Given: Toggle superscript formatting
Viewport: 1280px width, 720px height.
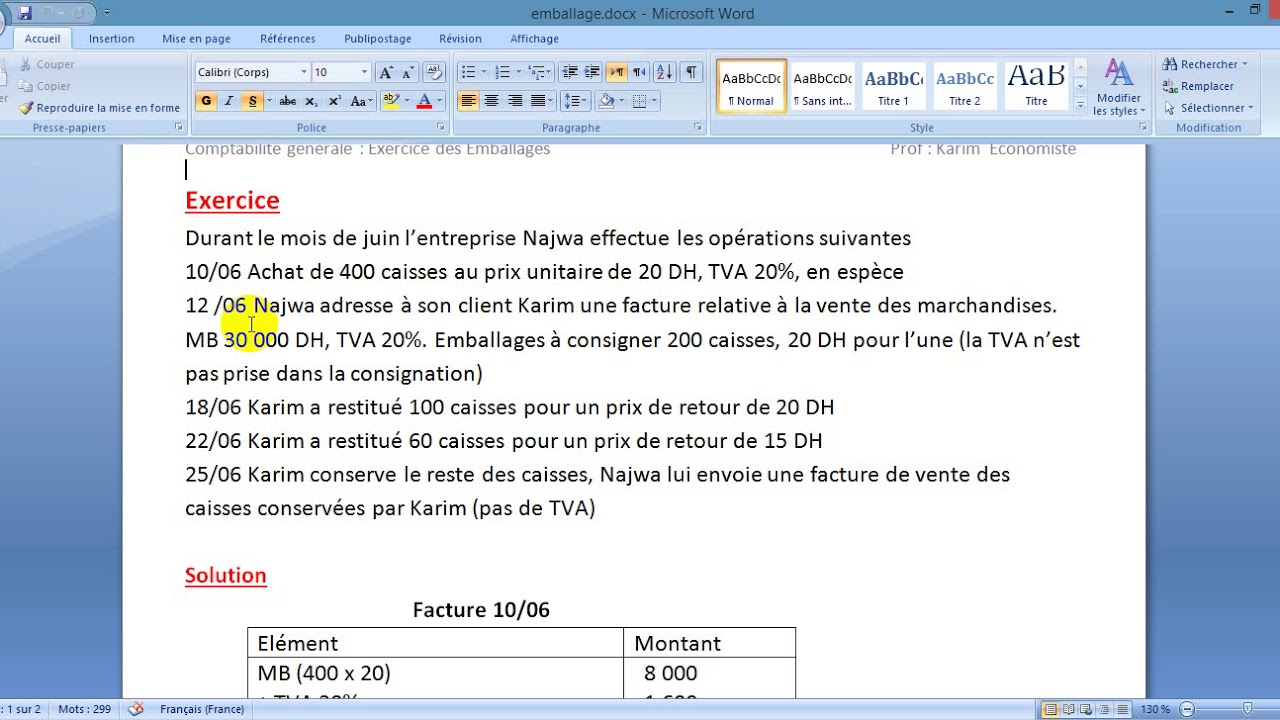Looking at the screenshot, I should coord(335,101).
